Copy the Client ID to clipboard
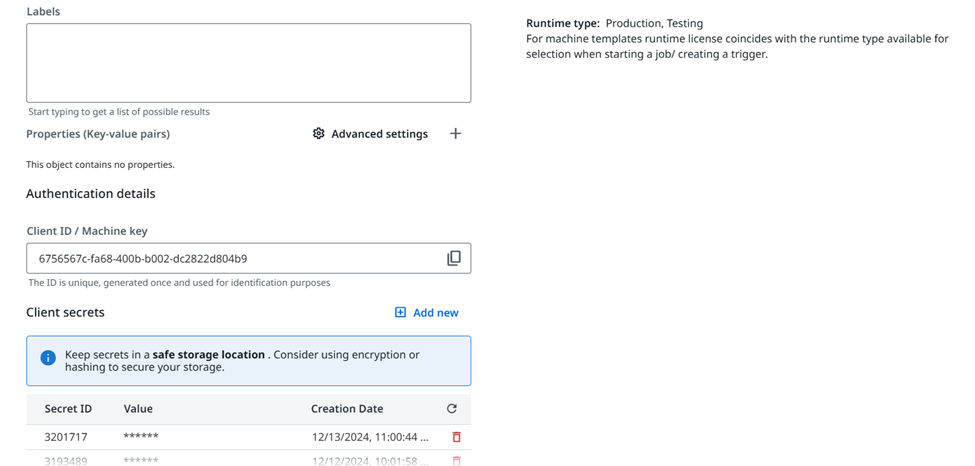 pyautogui.click(x=453, y=258)
